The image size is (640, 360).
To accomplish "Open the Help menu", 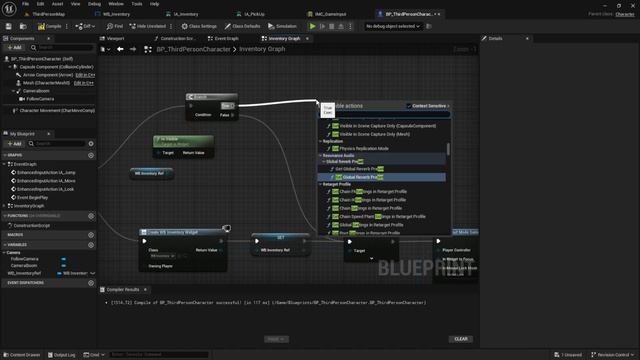I will click(154, 4).
